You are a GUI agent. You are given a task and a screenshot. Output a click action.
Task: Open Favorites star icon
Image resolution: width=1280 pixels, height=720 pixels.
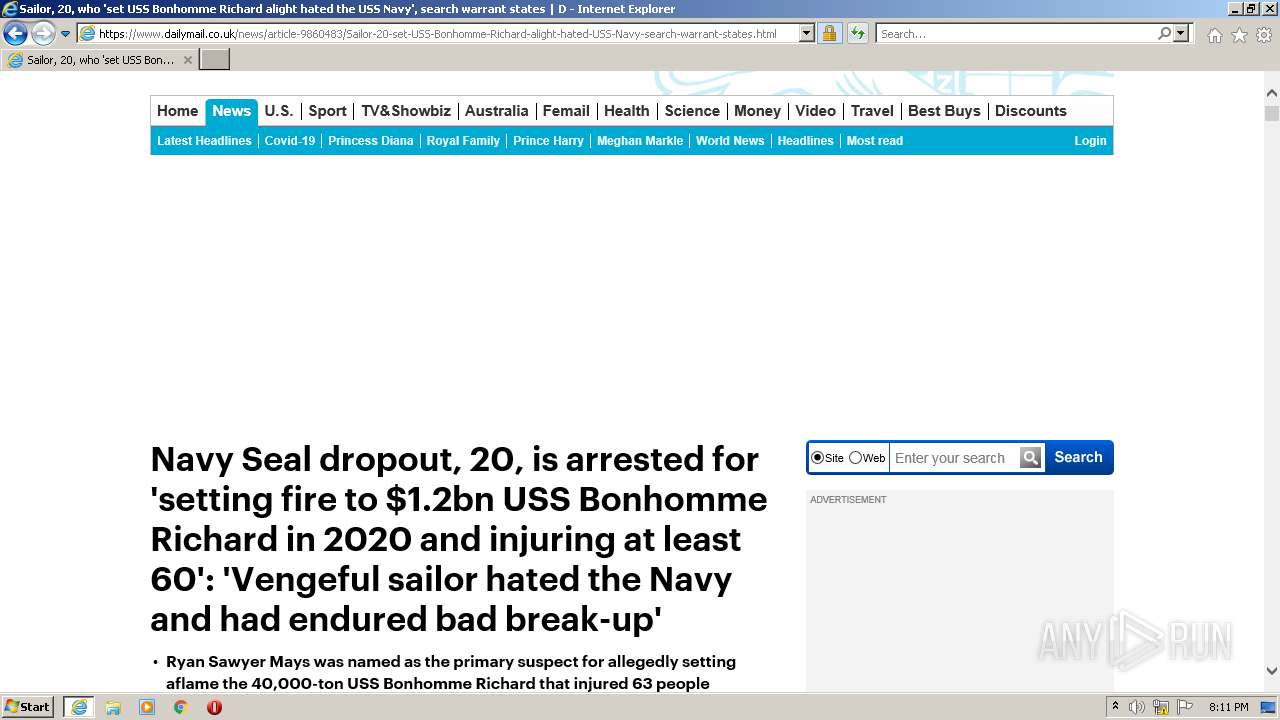click(x=1239, y=35)
